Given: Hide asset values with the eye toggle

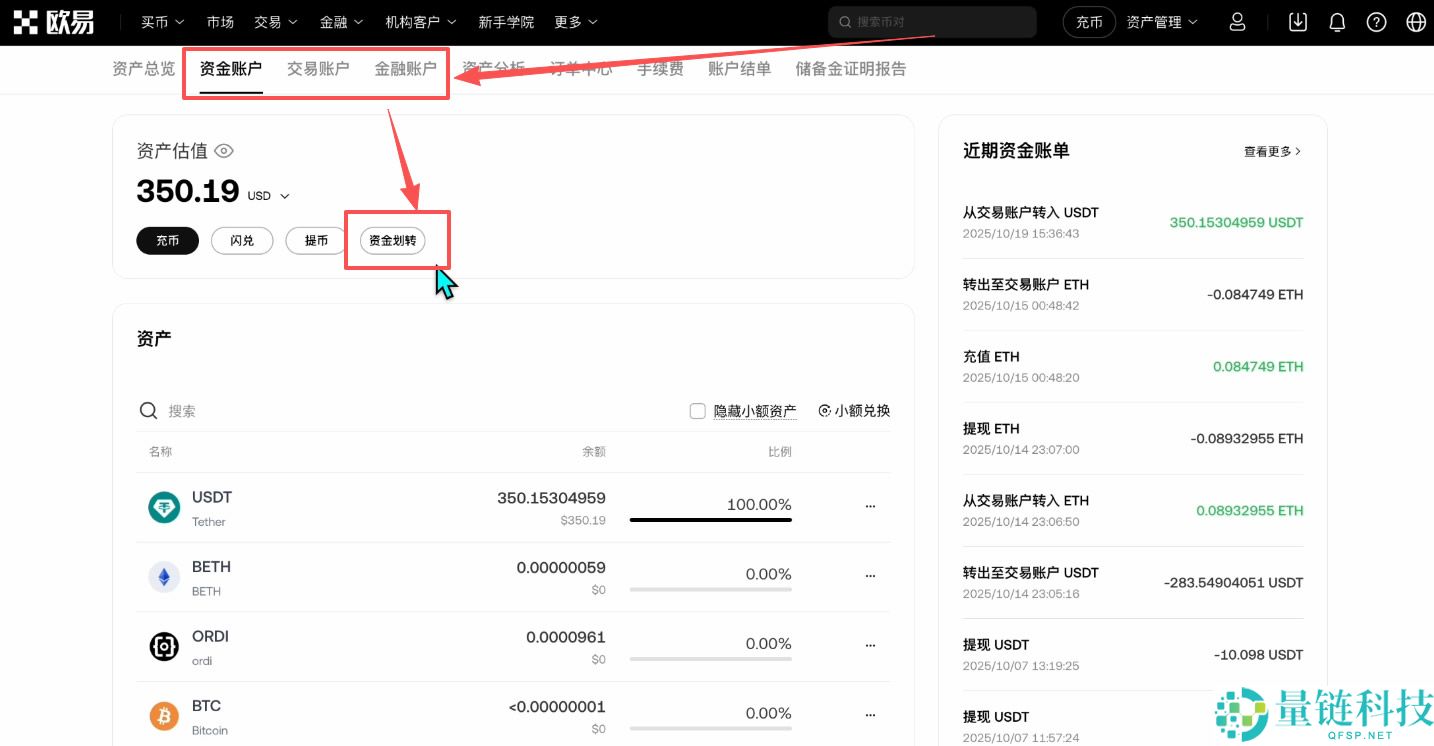Looking at the screenshot, I should point(223,150).
